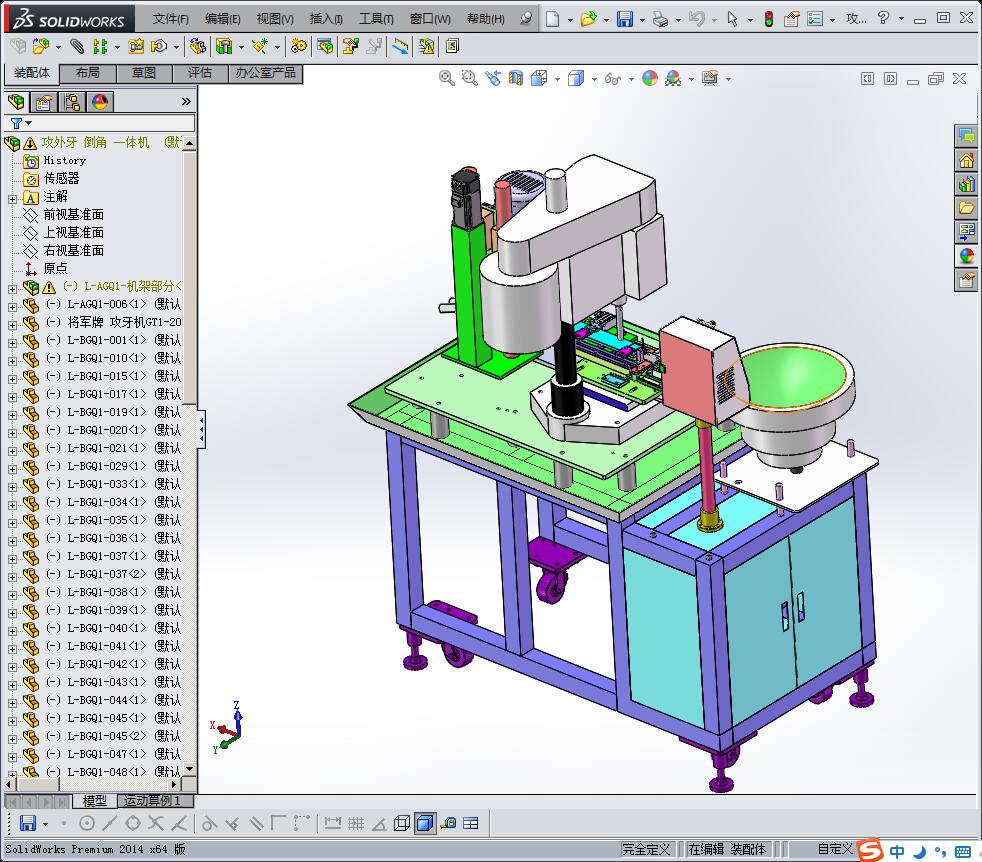The image size is (982, 862).
Task: Click the Rebuild traffic light icon
Action: pos(768,19)
